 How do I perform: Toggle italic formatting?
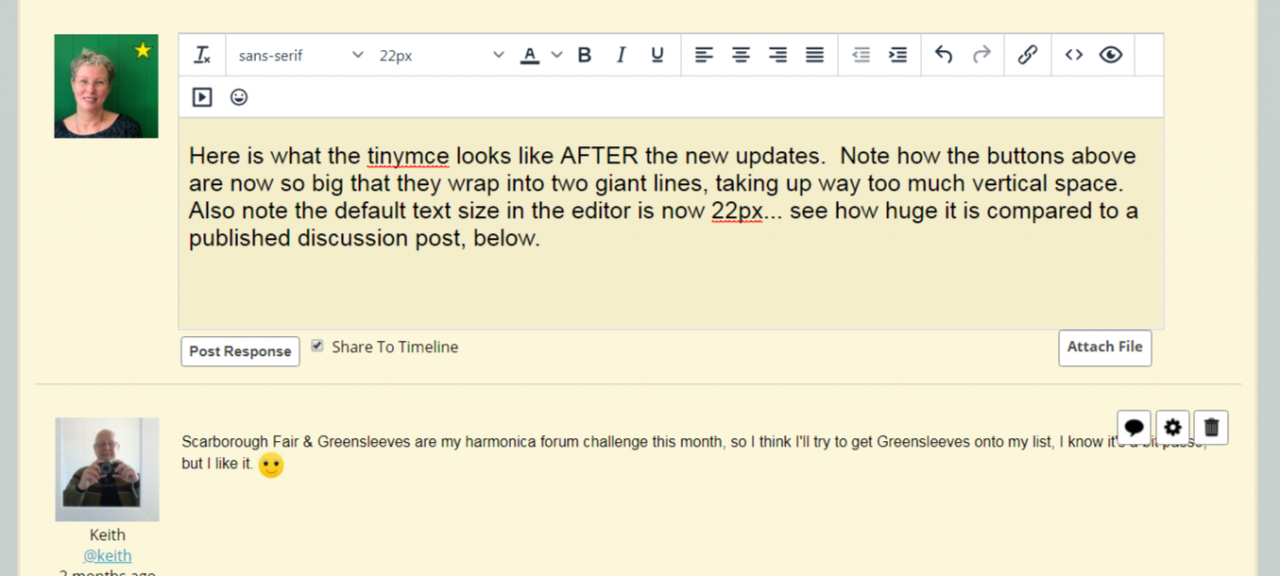pos(621,56)
